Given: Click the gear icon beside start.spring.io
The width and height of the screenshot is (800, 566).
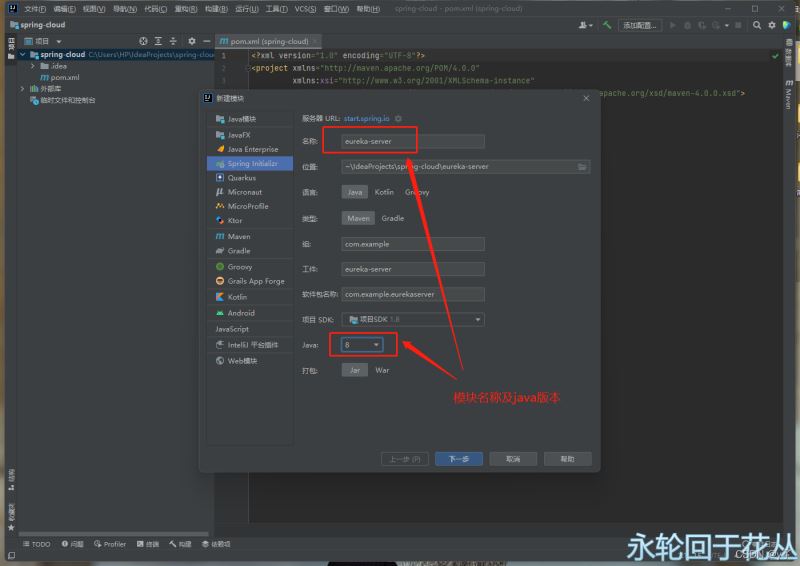Looking at the screenshot, I should coord(398,119).
